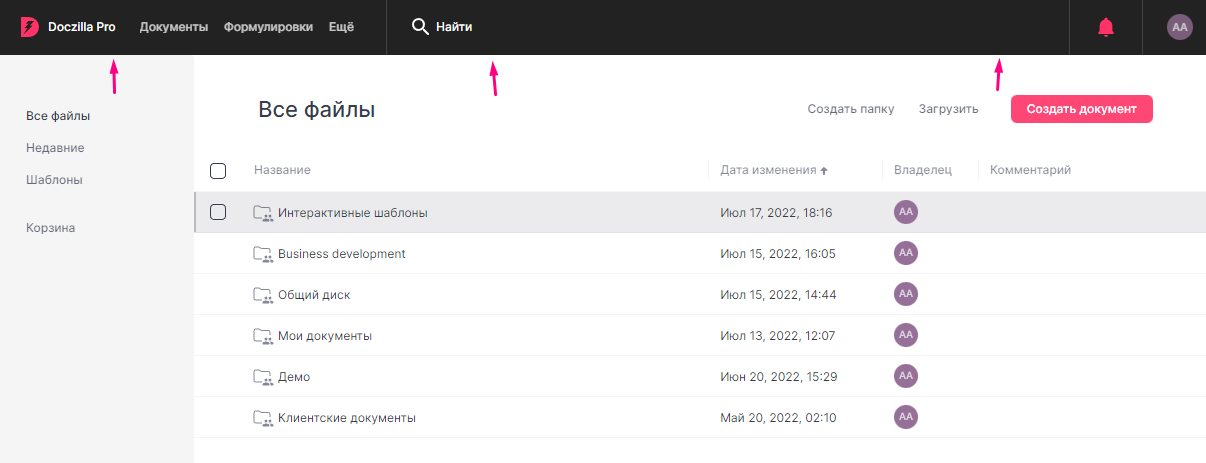Tick the checkbox for Интерактивные шаблоны
The height and width of the screenshot is (463, 1206).
(x=218, y=212)
